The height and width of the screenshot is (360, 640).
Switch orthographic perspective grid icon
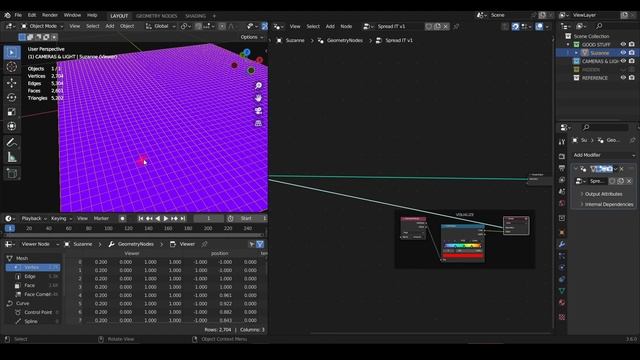tap(258, 123)
